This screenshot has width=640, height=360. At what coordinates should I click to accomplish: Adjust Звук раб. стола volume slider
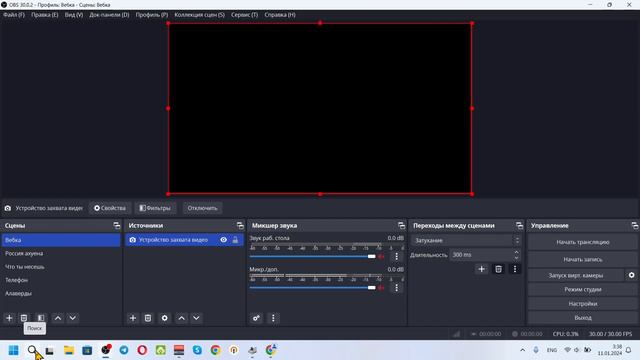313,256
